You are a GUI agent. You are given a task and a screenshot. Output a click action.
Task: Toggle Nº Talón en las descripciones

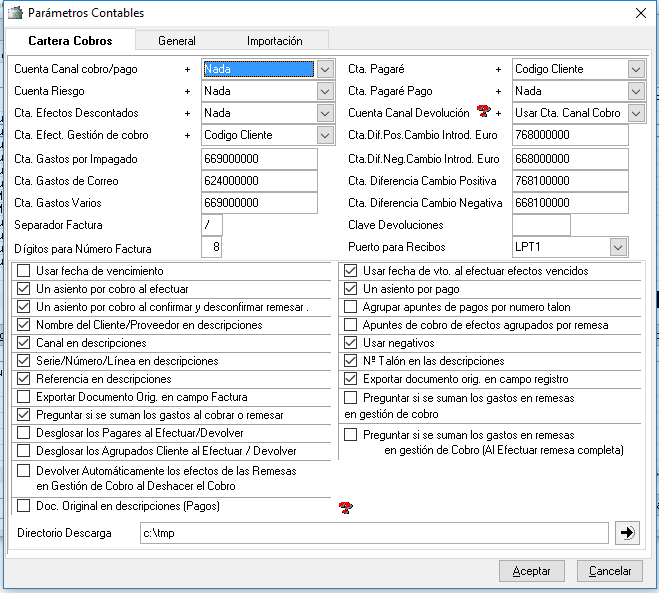point(351,361)
